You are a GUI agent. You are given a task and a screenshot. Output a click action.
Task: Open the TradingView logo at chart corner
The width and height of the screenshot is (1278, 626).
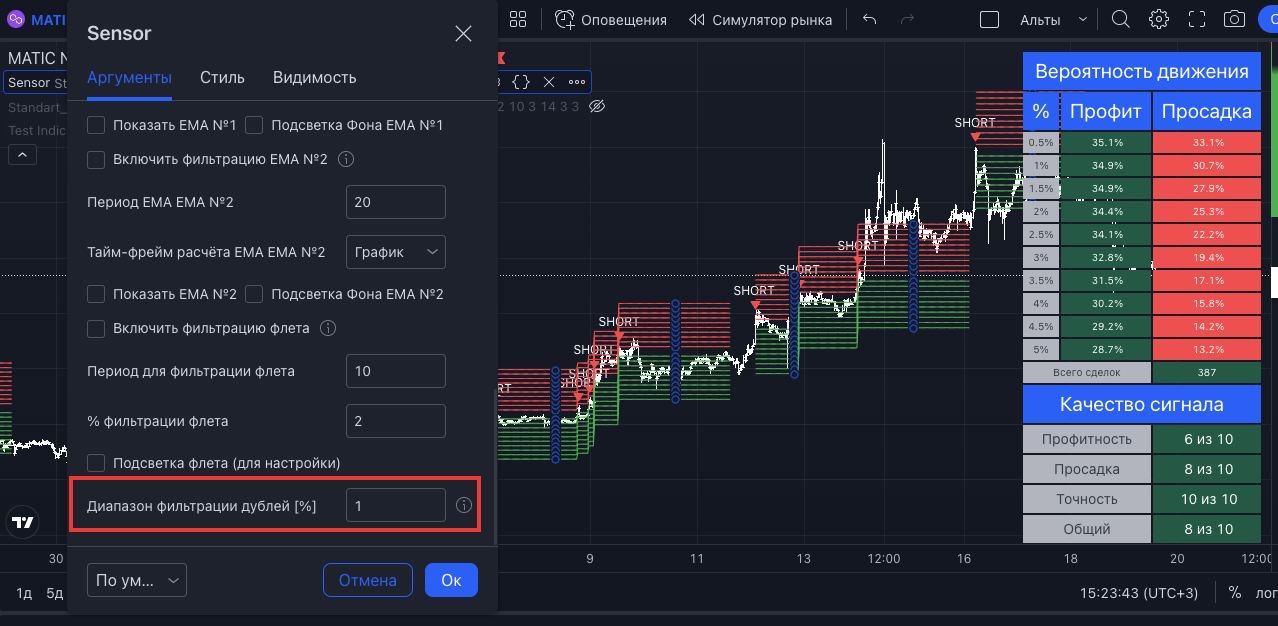(x=24, y=522)
